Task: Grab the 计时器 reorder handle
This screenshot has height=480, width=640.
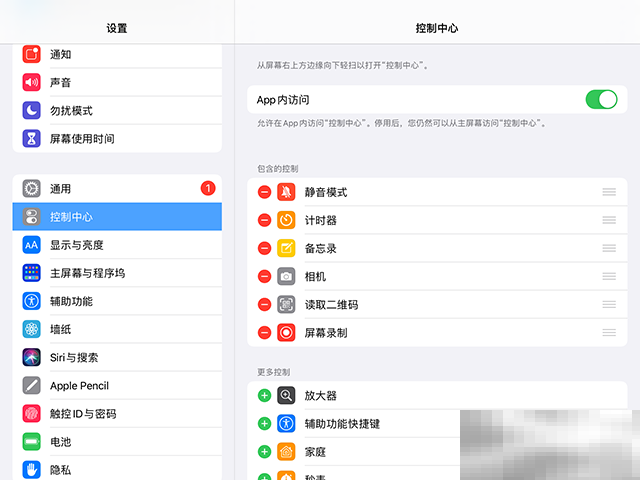Action: point(609,220)
